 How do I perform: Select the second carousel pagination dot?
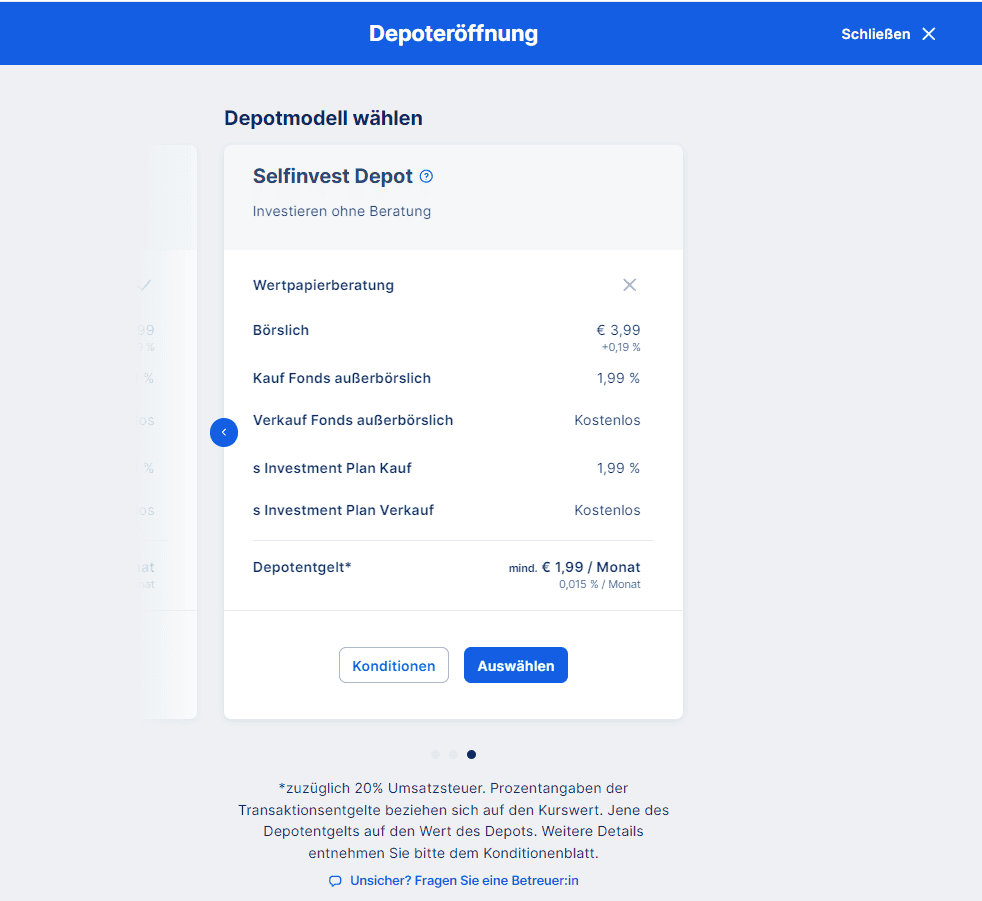click(453, 754)
